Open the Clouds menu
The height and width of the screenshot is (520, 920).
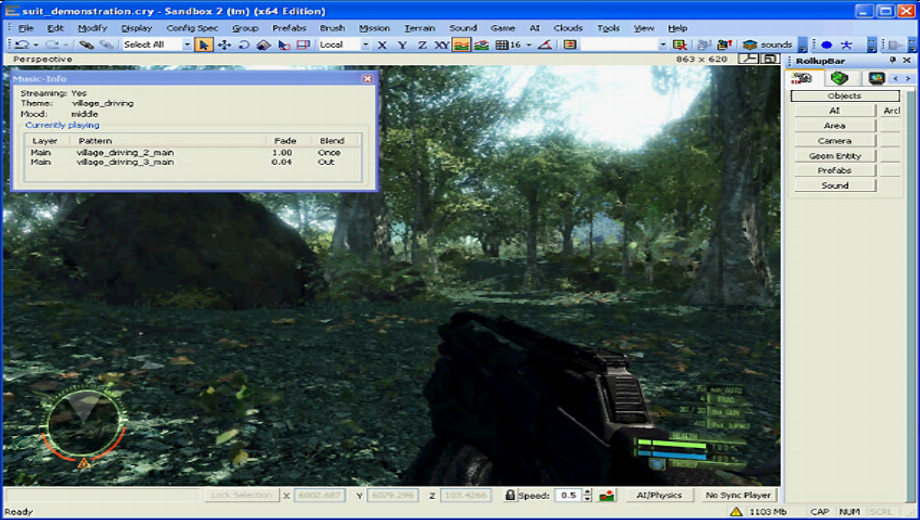568,28
